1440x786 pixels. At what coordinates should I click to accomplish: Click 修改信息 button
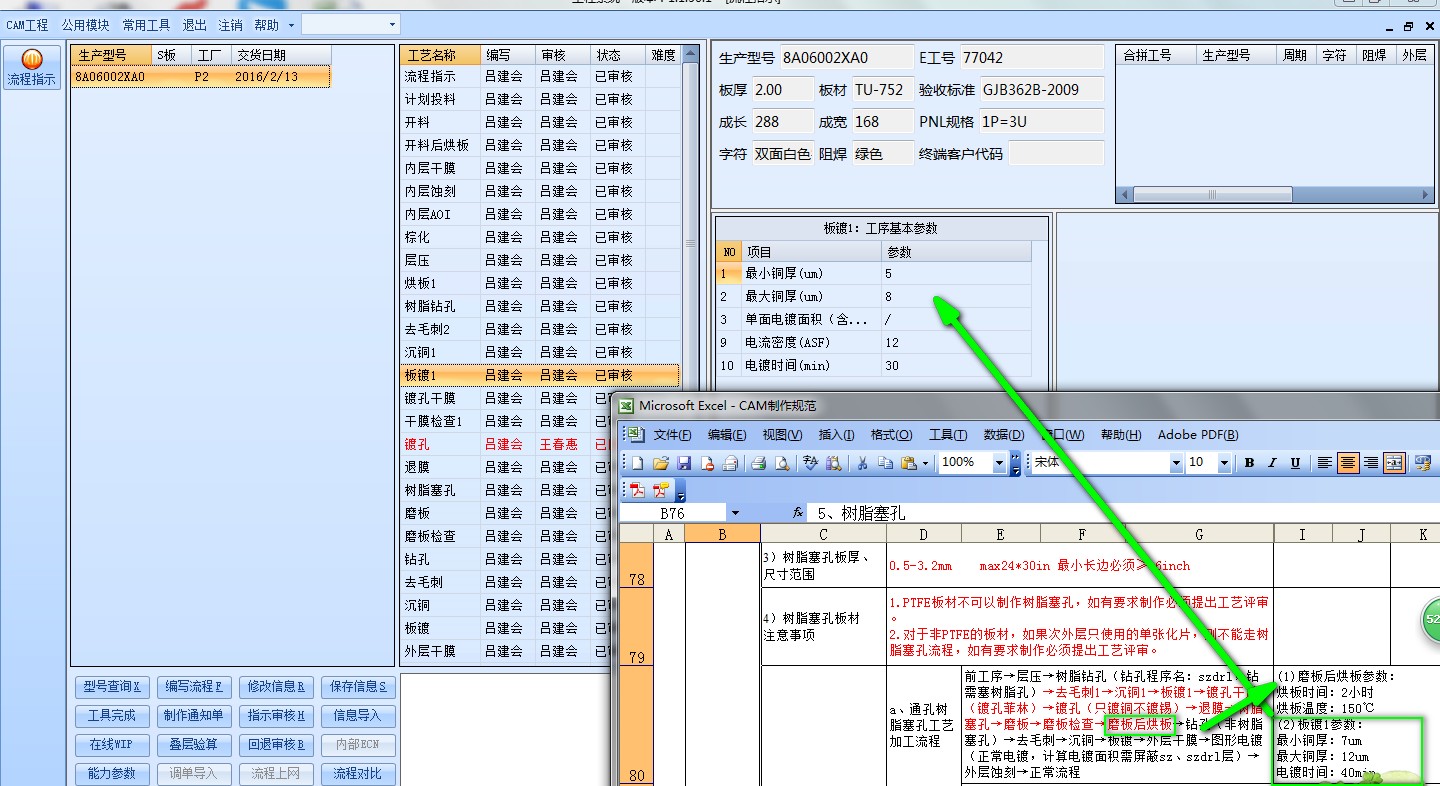click(x=276, y=687)
